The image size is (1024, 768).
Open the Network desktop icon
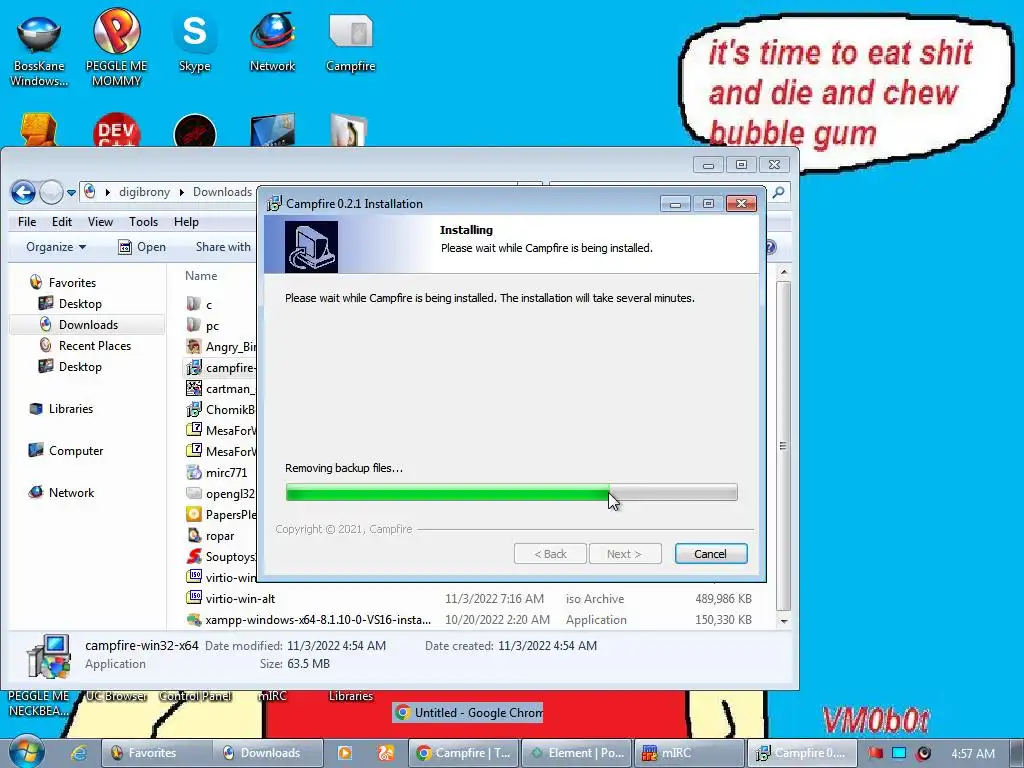click(272, 42)
